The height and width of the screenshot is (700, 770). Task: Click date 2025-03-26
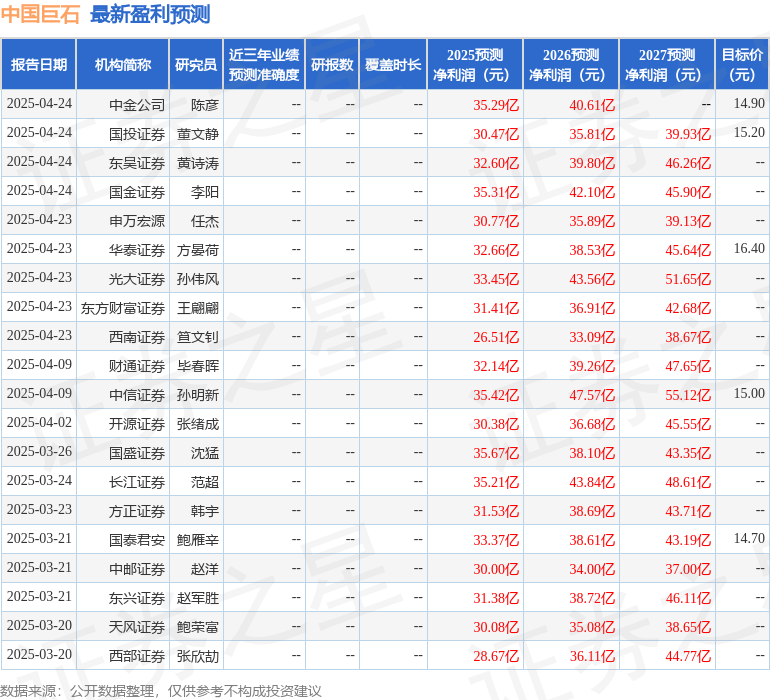click(x=39, y=451)
